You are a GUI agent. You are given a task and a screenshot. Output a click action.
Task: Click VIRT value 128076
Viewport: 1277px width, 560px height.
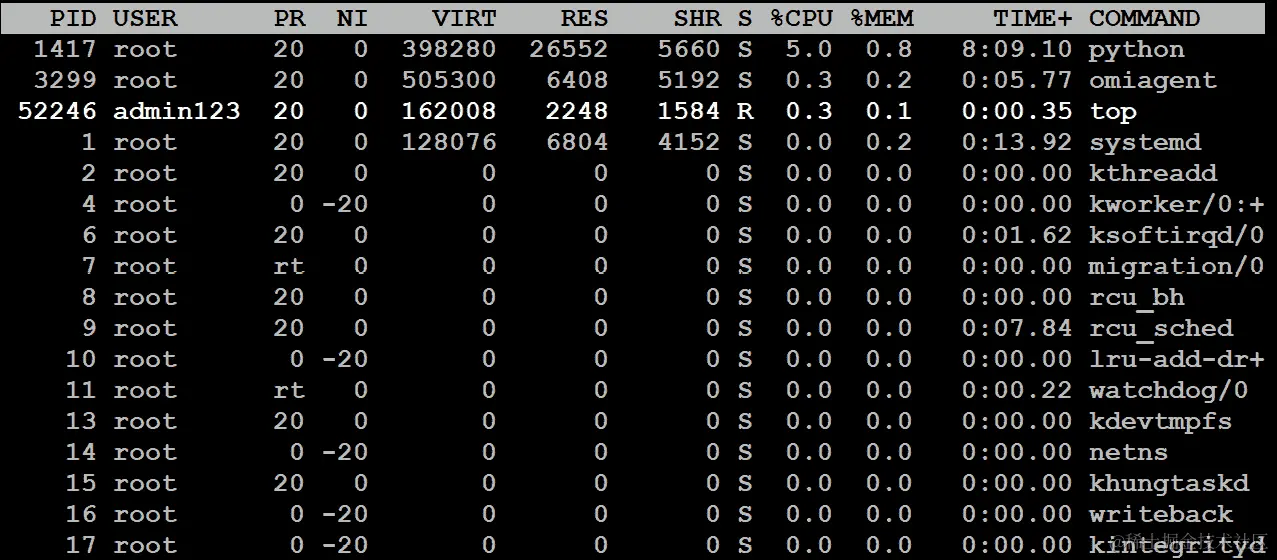click(x=449, y=143)
